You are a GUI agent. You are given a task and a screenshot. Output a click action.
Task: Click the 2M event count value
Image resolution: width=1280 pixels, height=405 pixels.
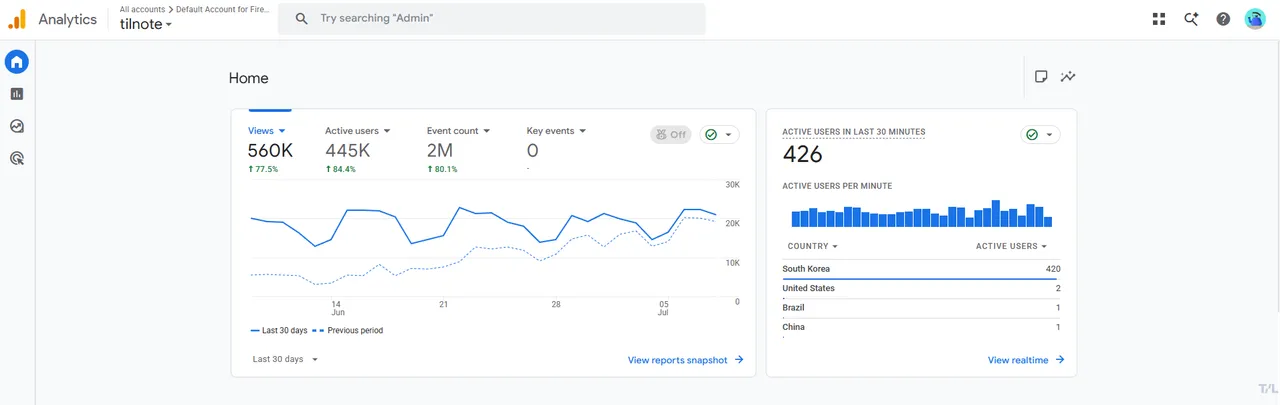click(440, 151)
